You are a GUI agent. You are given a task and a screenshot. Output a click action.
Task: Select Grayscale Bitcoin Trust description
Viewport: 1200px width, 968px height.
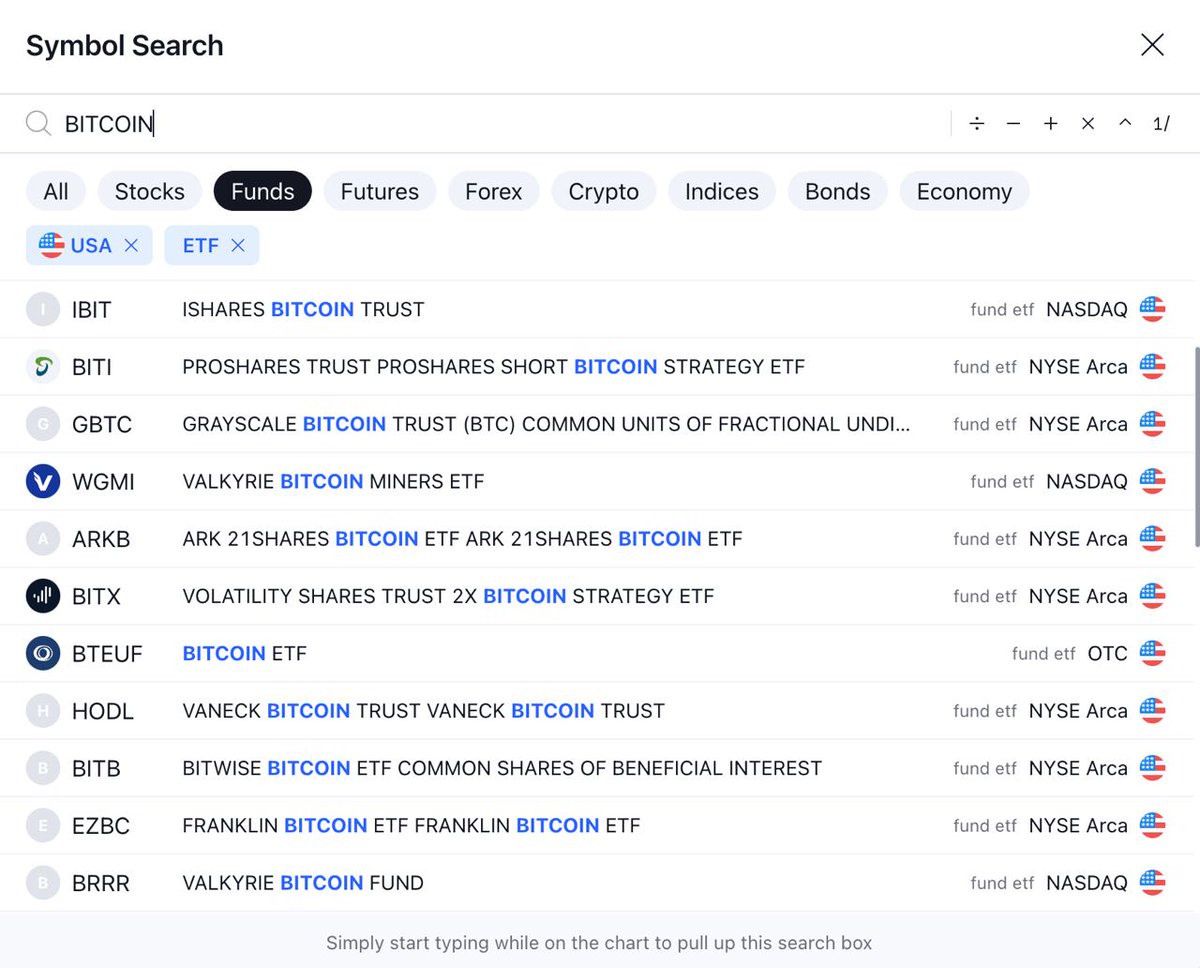[x=546, y=424]
